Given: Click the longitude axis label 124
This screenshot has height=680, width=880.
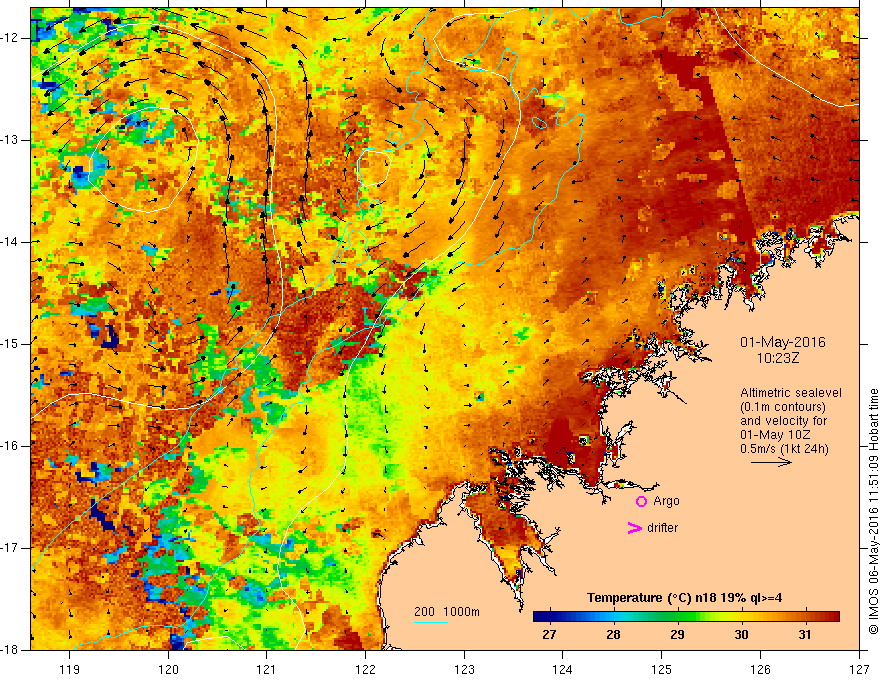Looking at the screenshot, I should pyautogui.click(x=563, y=669).
